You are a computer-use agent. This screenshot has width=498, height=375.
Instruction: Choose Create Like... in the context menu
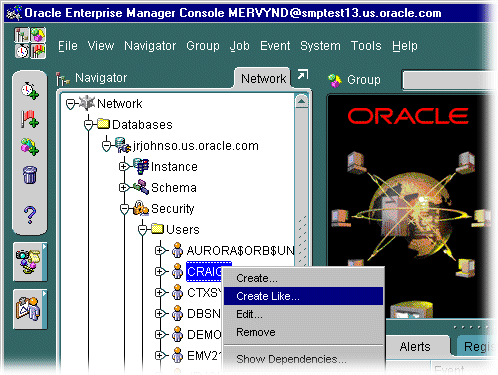(x=303, y=296)
